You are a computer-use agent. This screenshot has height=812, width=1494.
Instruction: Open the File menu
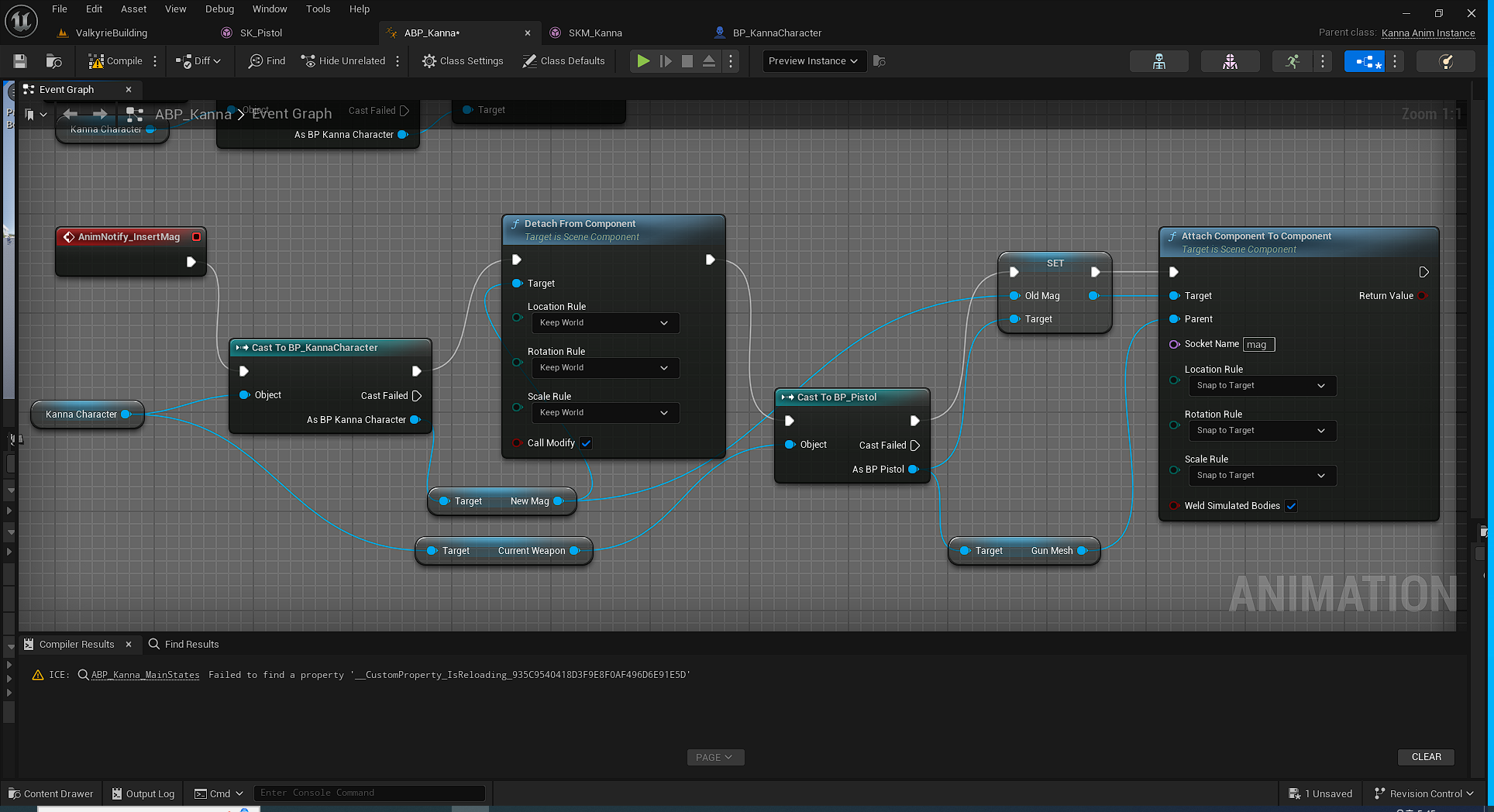[x=60, y=9]
